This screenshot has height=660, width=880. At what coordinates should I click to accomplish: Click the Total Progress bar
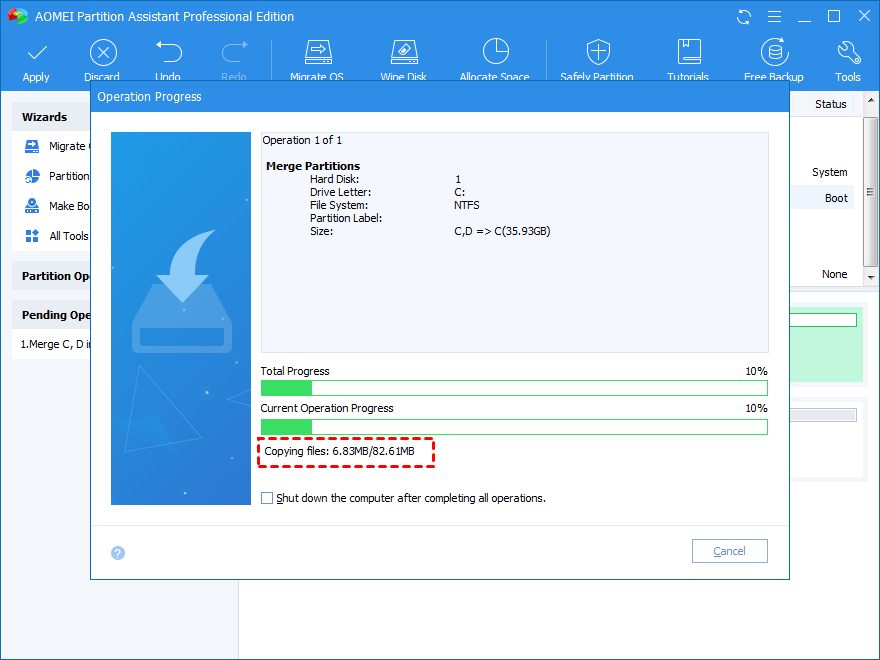(x=514, y=388)
